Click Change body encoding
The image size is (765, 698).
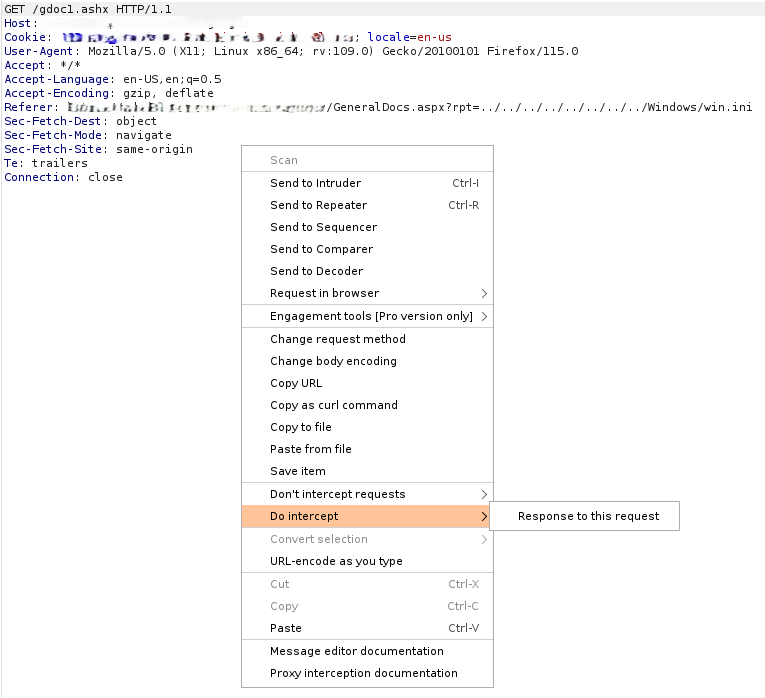[367, 361]
